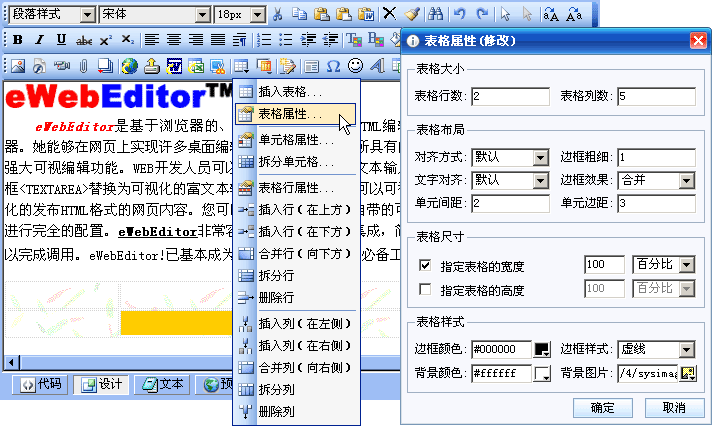The height and width of the screenshot is (428, 715).
Task: Click the Remove Format brush icon
Action: (412, 15)
